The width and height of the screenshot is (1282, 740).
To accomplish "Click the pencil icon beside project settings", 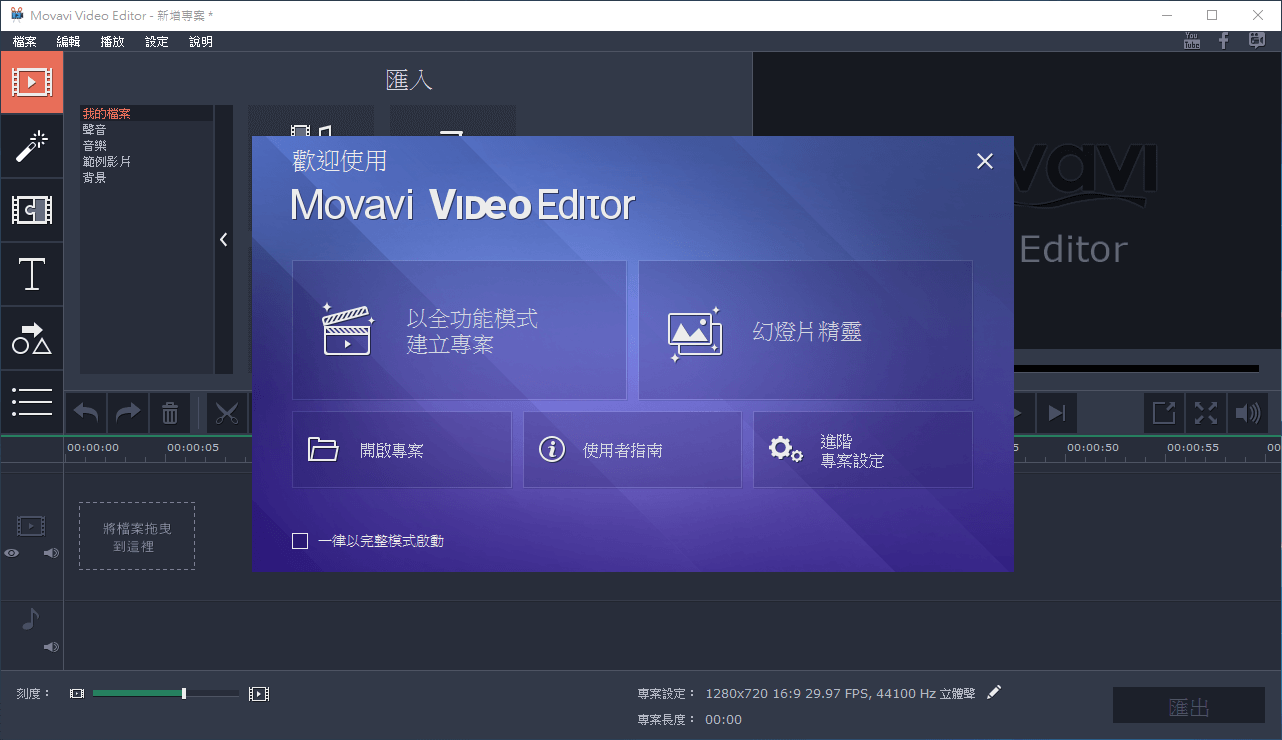I will (994, 691).
